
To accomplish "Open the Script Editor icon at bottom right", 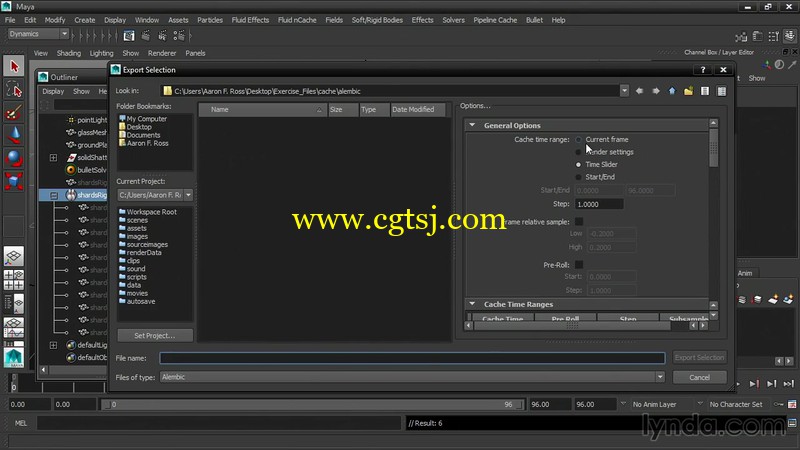I will (x=792, y=423).
